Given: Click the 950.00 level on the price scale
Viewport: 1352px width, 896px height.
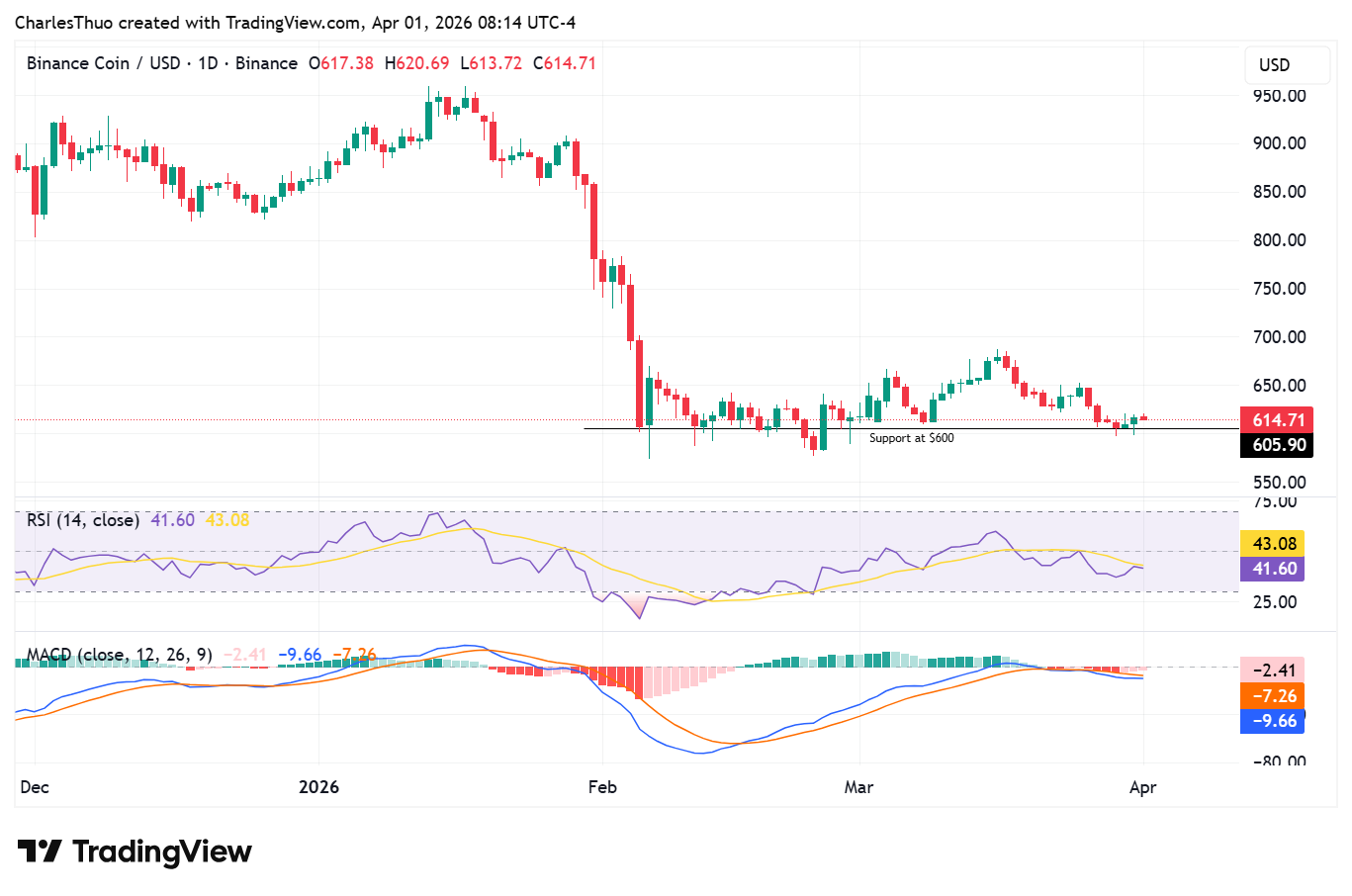Looking at the screenshot, I should tap(1279, 96).
